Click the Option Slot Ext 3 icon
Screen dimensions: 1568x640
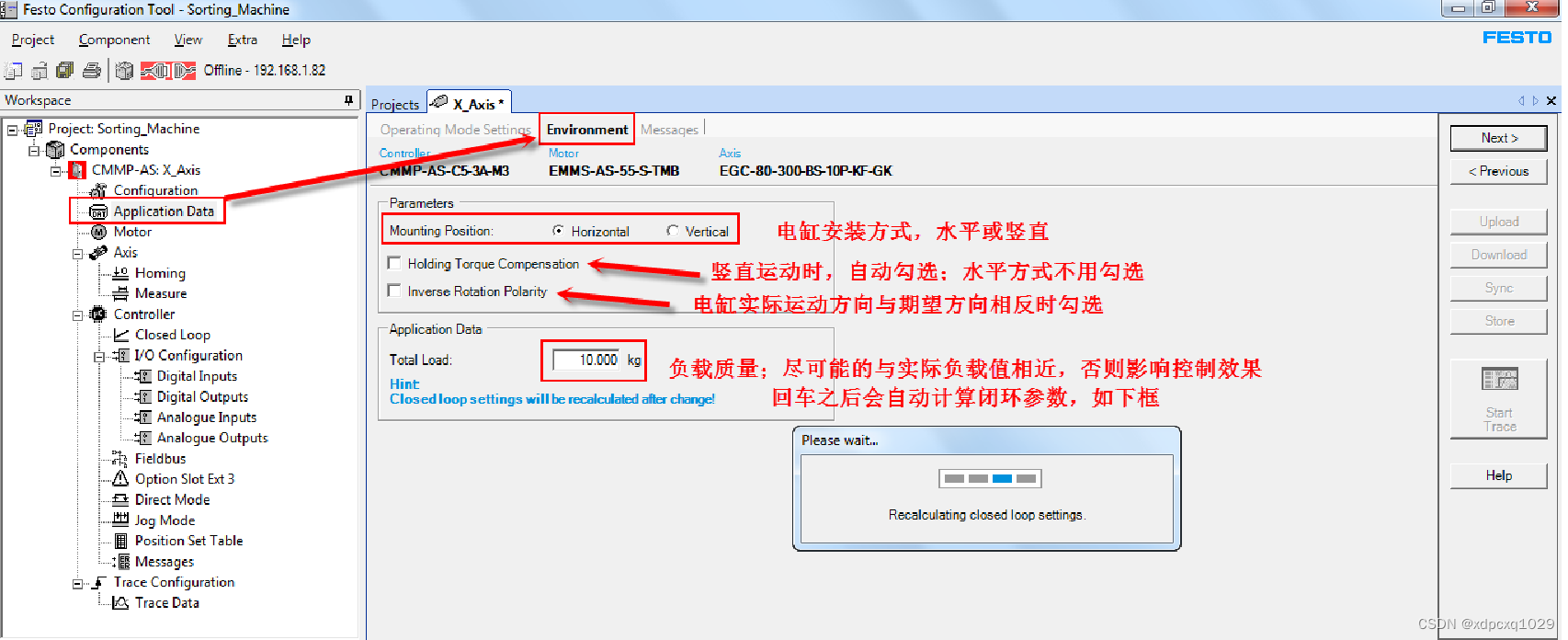[x=120, y=479]
